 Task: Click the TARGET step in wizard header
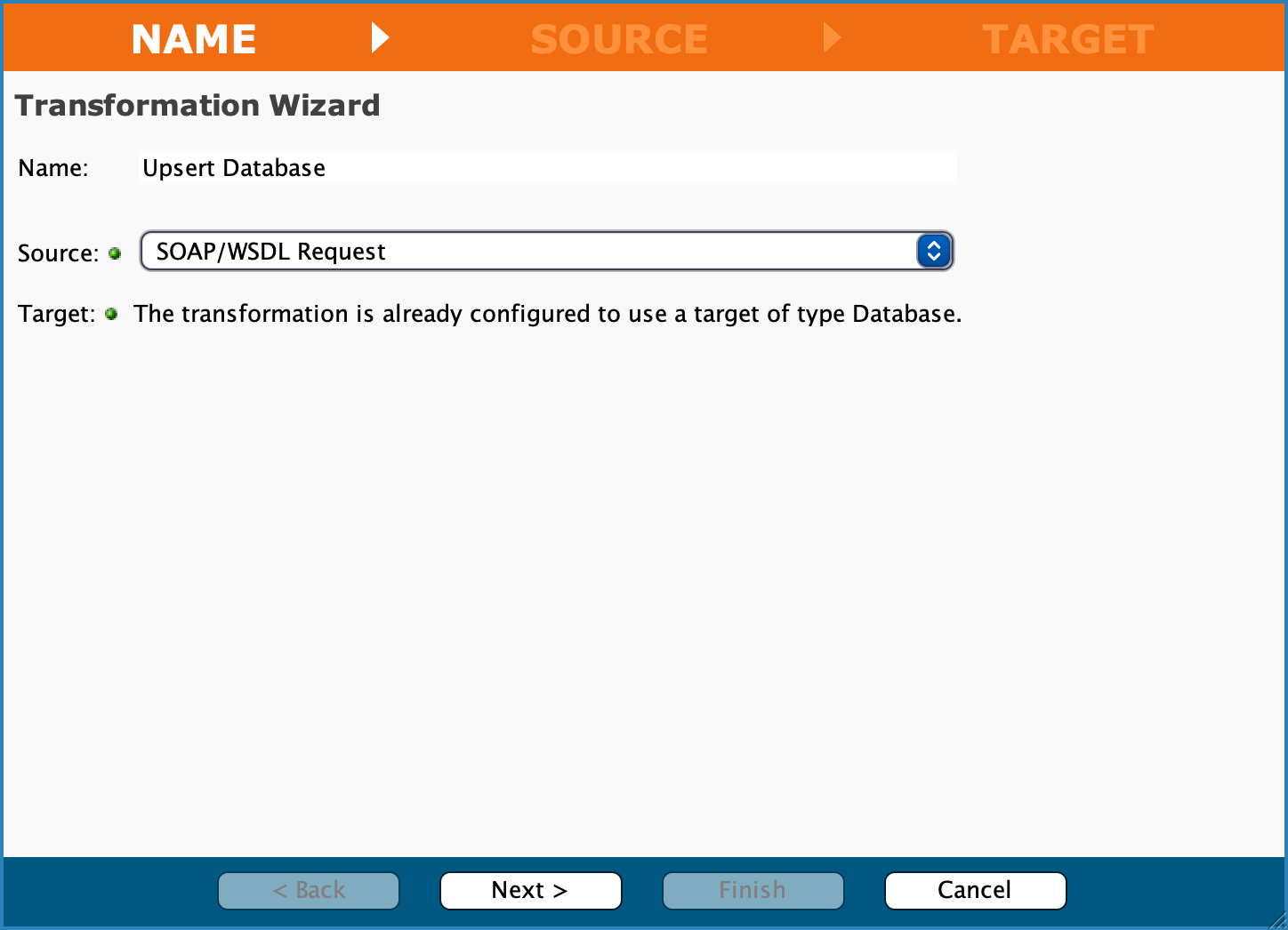click(x=1067, y=39)
